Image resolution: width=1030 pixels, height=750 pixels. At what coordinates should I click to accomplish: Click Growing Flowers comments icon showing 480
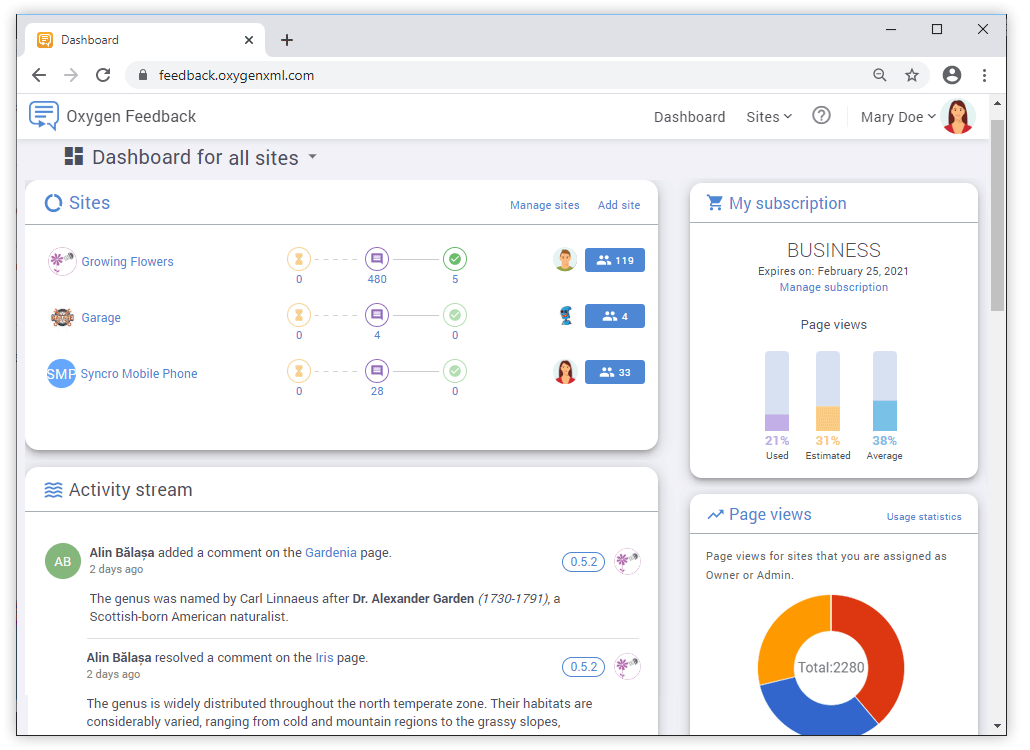(377, 259)
